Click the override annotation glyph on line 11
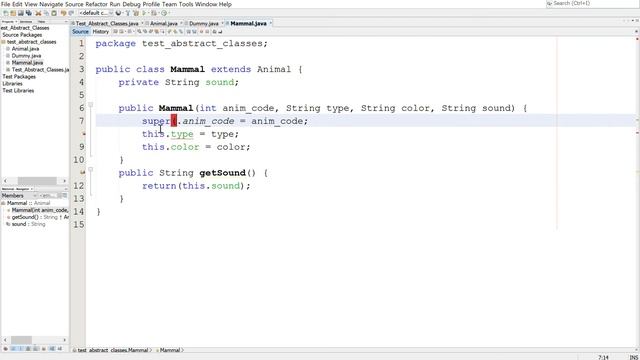The height and width of the screenshot is (360, 640). (83, 173)
